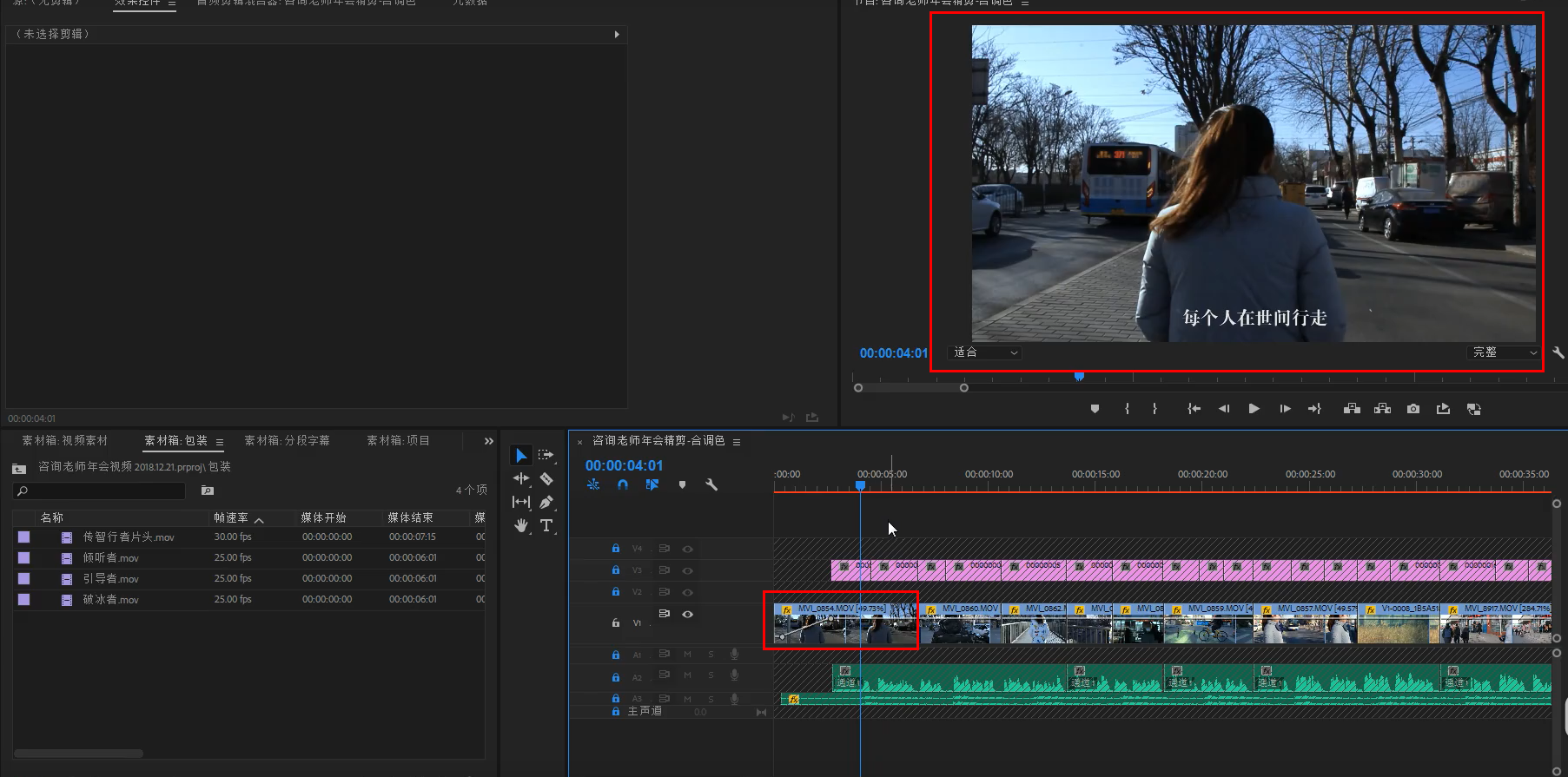This screenshot has width=1568, height=777.
Task: Navigate up one bin level folder icon
Action: (19, 468)
